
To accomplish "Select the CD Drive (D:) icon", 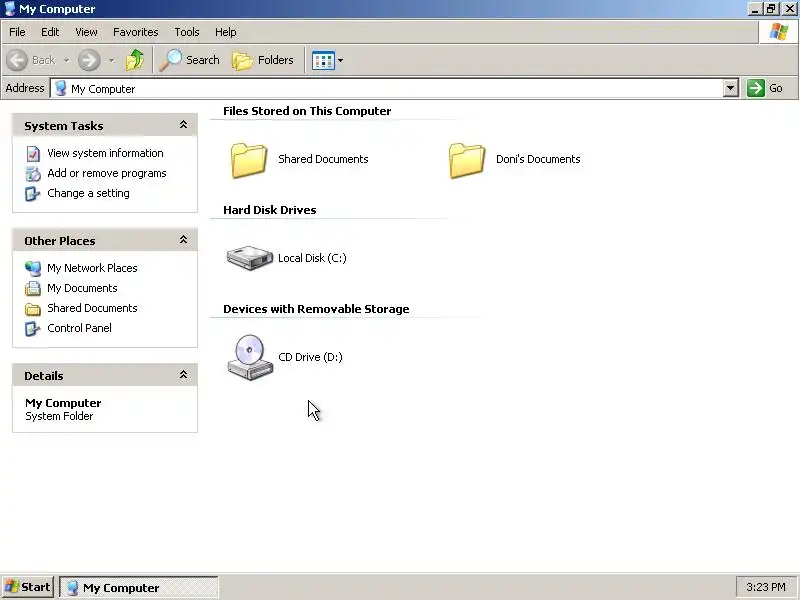I will coord(250,358).
